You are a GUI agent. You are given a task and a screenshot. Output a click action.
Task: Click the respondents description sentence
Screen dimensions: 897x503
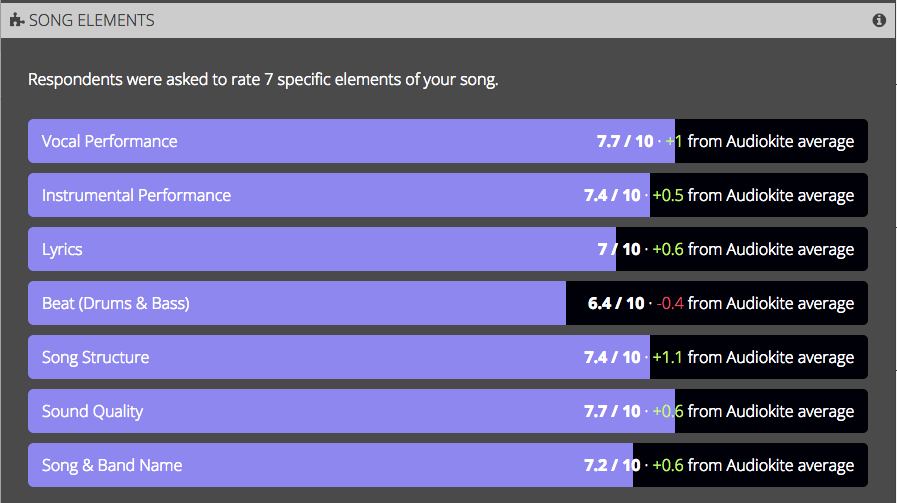pos(263,80)
